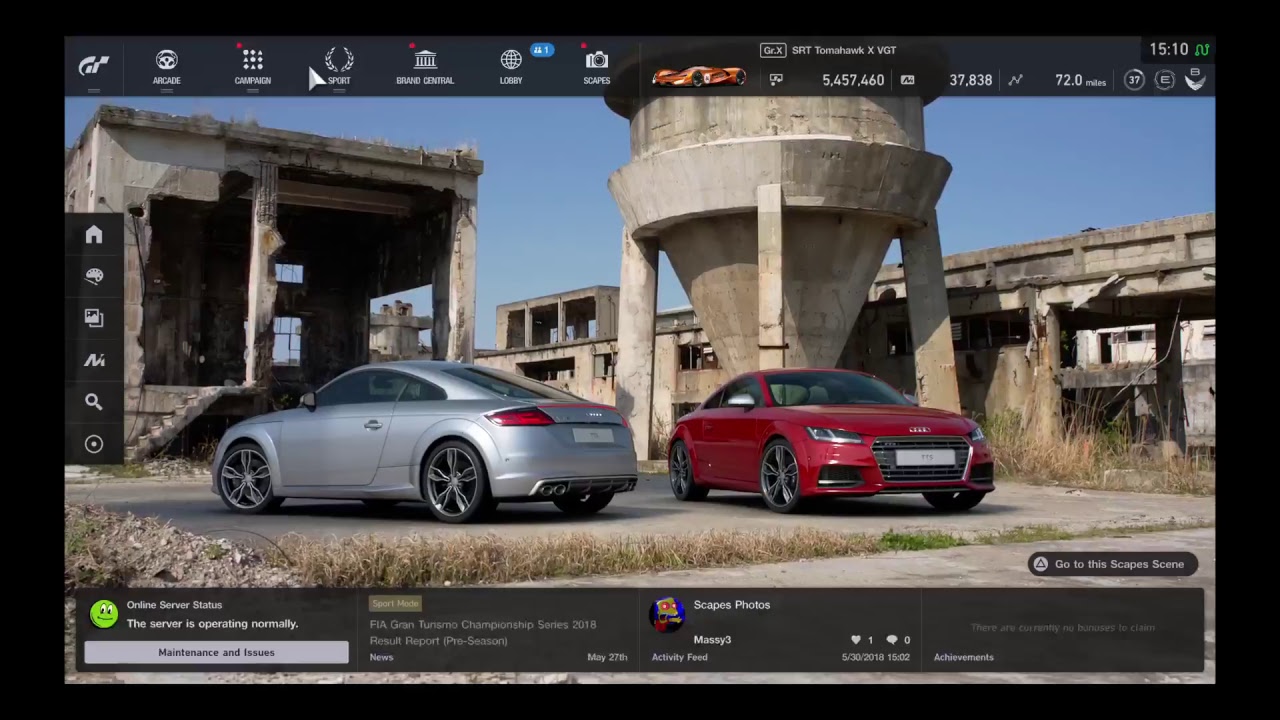Click the Sport Mode news tag

point(395,603)
